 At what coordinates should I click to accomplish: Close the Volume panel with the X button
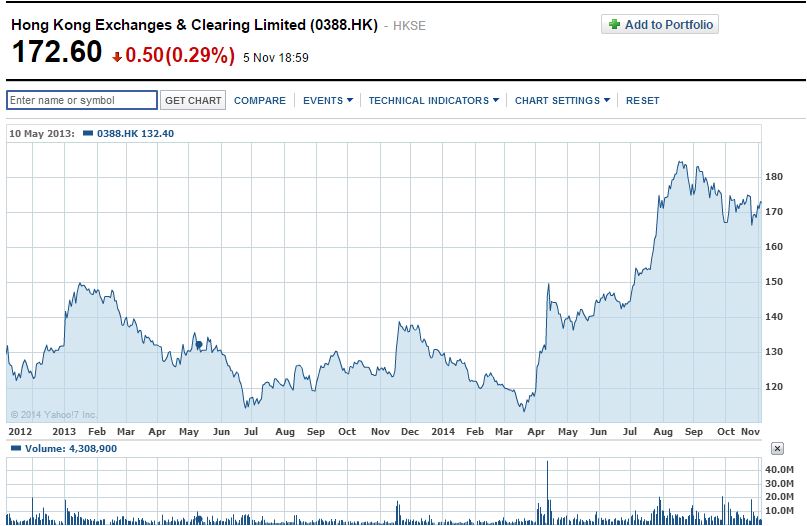tap(778, 449)
